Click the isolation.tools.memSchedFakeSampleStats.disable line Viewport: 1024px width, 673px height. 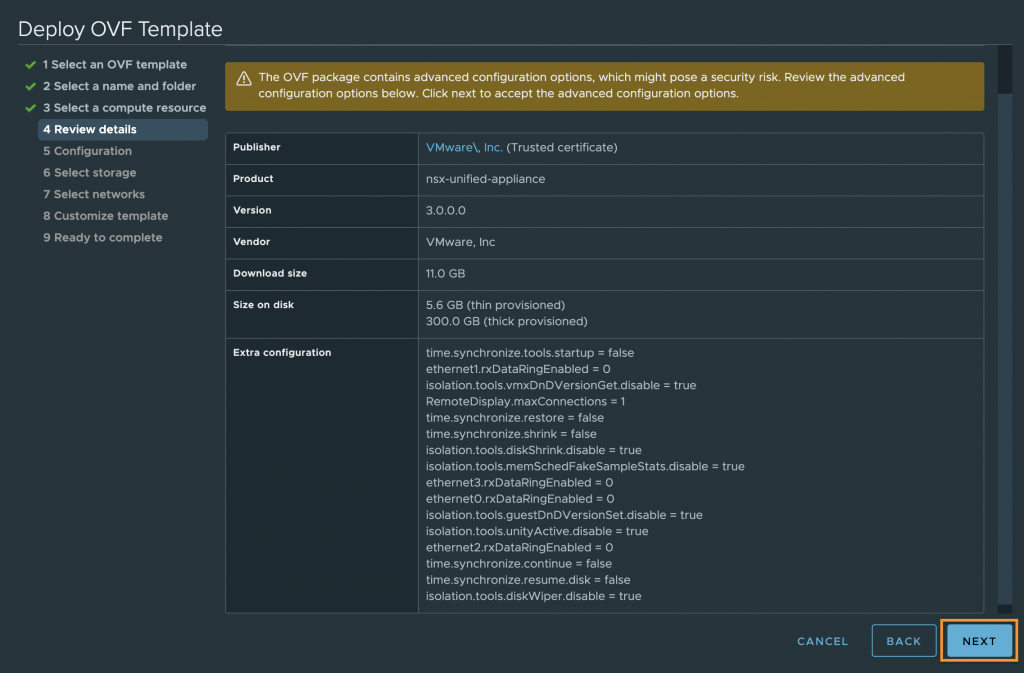click(585, 467)
